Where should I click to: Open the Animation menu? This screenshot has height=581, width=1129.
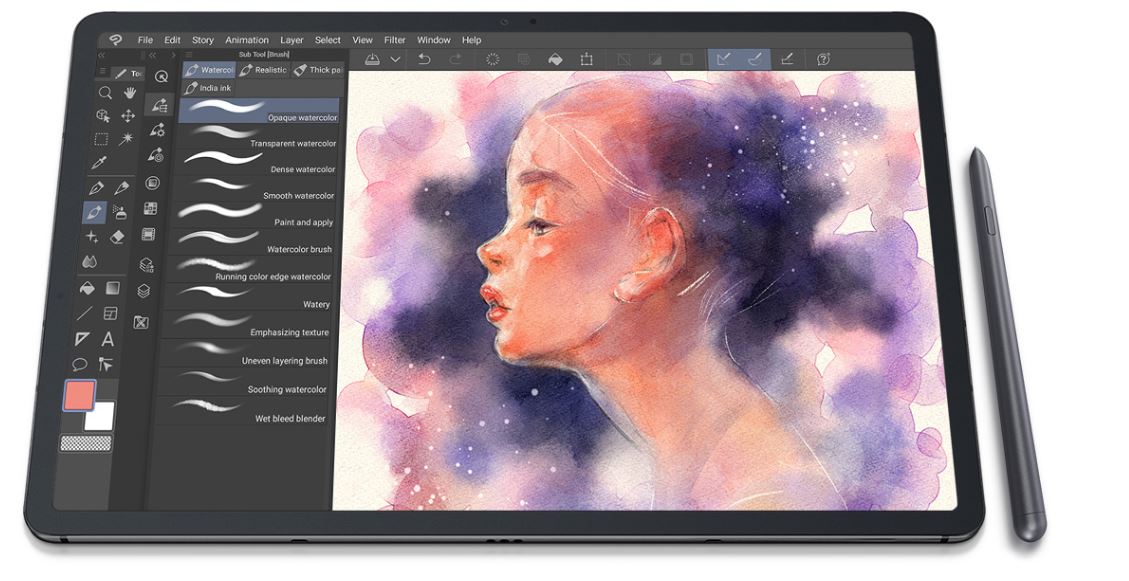[x=247, y=40]
